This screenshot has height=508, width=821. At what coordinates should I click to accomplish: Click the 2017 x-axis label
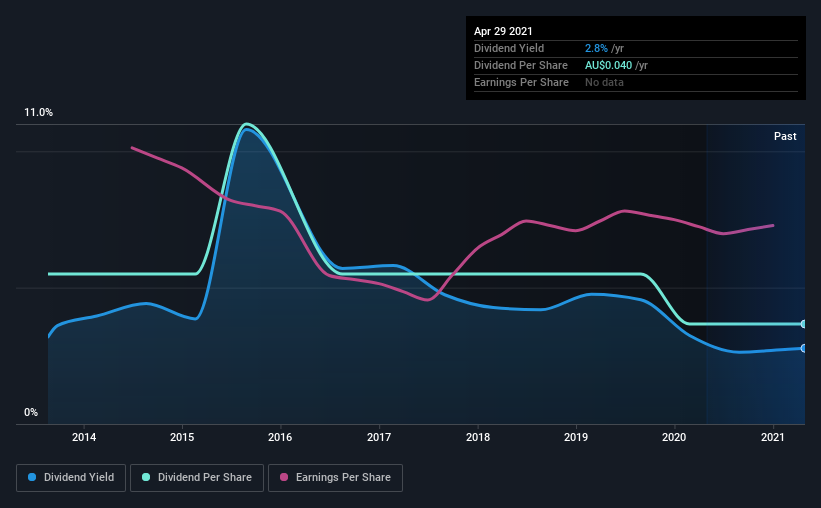tap(379, 437)
